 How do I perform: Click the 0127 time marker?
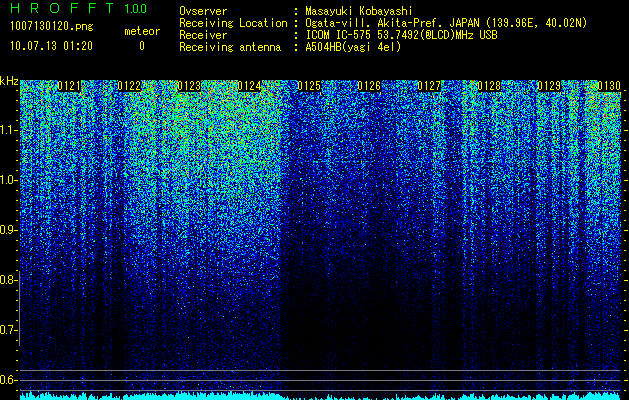[x=429, y=86]
